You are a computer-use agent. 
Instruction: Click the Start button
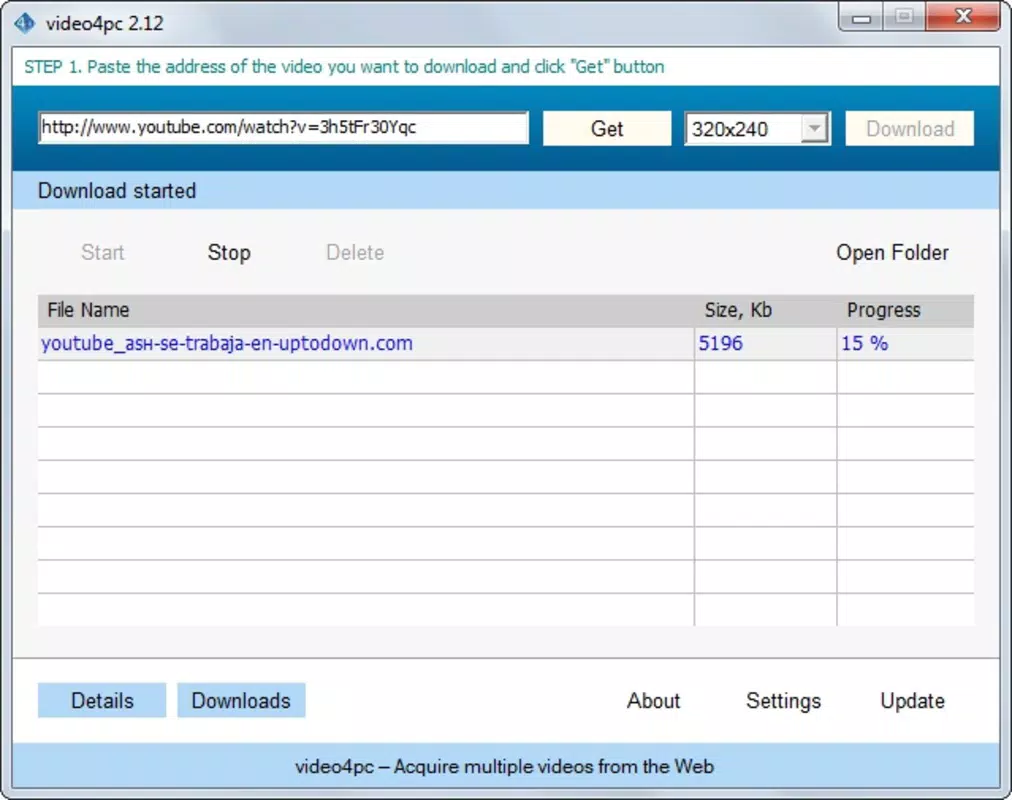pyautogui.click(x=103, y=252)
